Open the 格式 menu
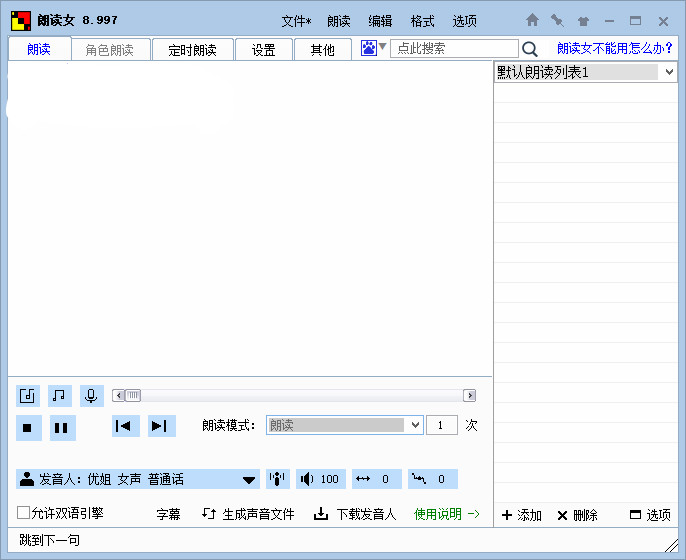The width and height of the screenshot is (686, 560). (422, 21)
